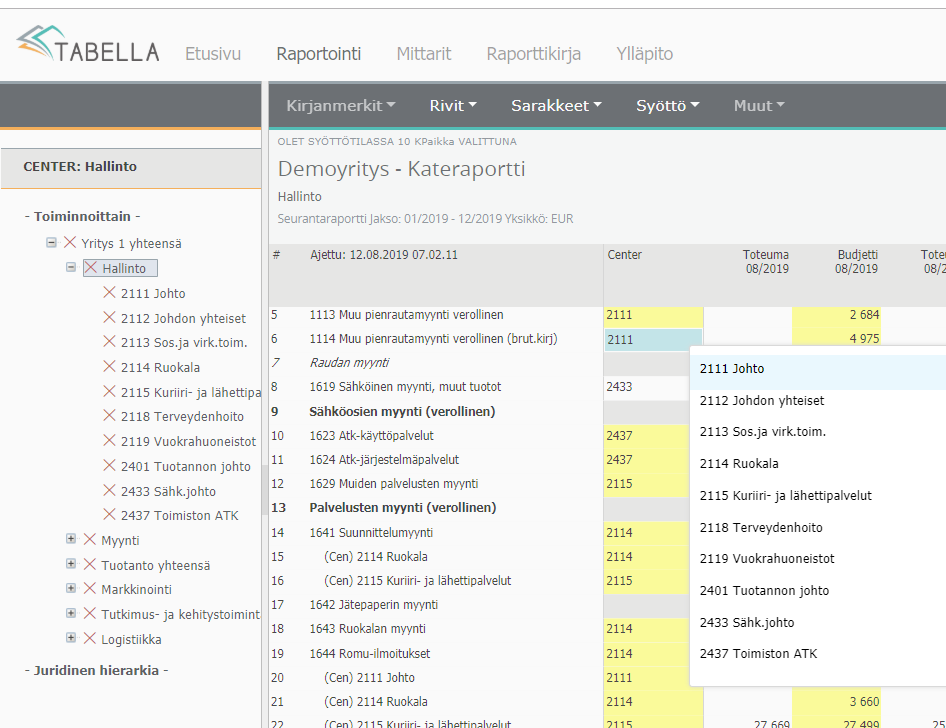Click the X icon next to Myynti
The height and width of the screenshot is (728, 946).
(90, 540)
